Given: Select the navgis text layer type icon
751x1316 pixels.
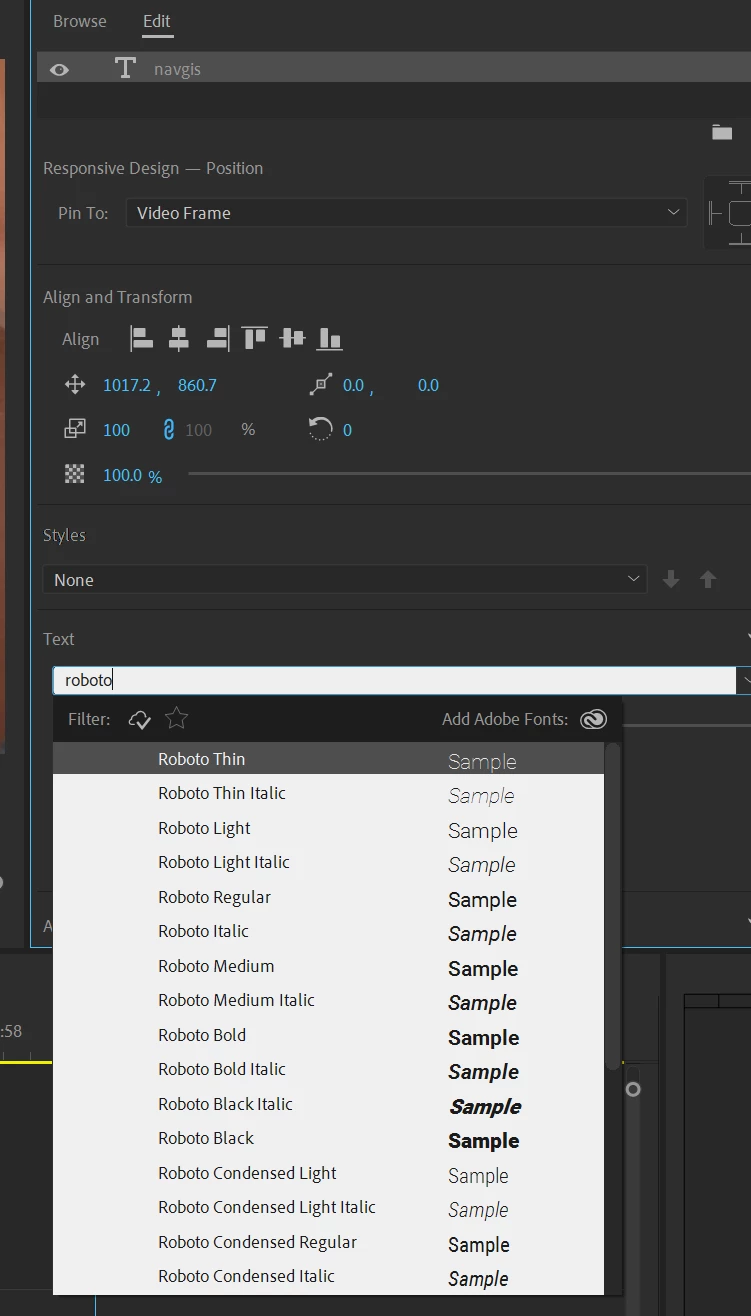Looking at the screenshot, I should click(x=125, y=68).
